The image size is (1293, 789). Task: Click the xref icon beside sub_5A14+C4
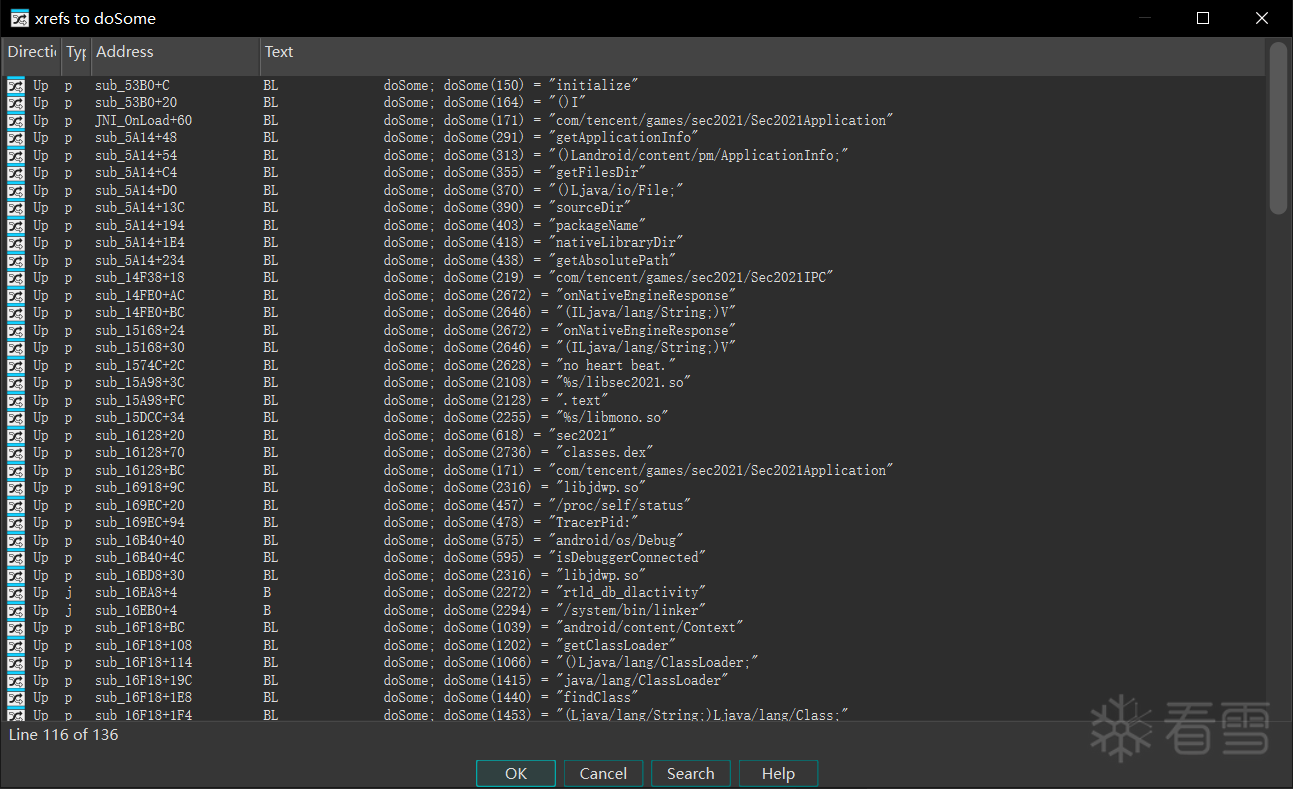tap(16, 173)
